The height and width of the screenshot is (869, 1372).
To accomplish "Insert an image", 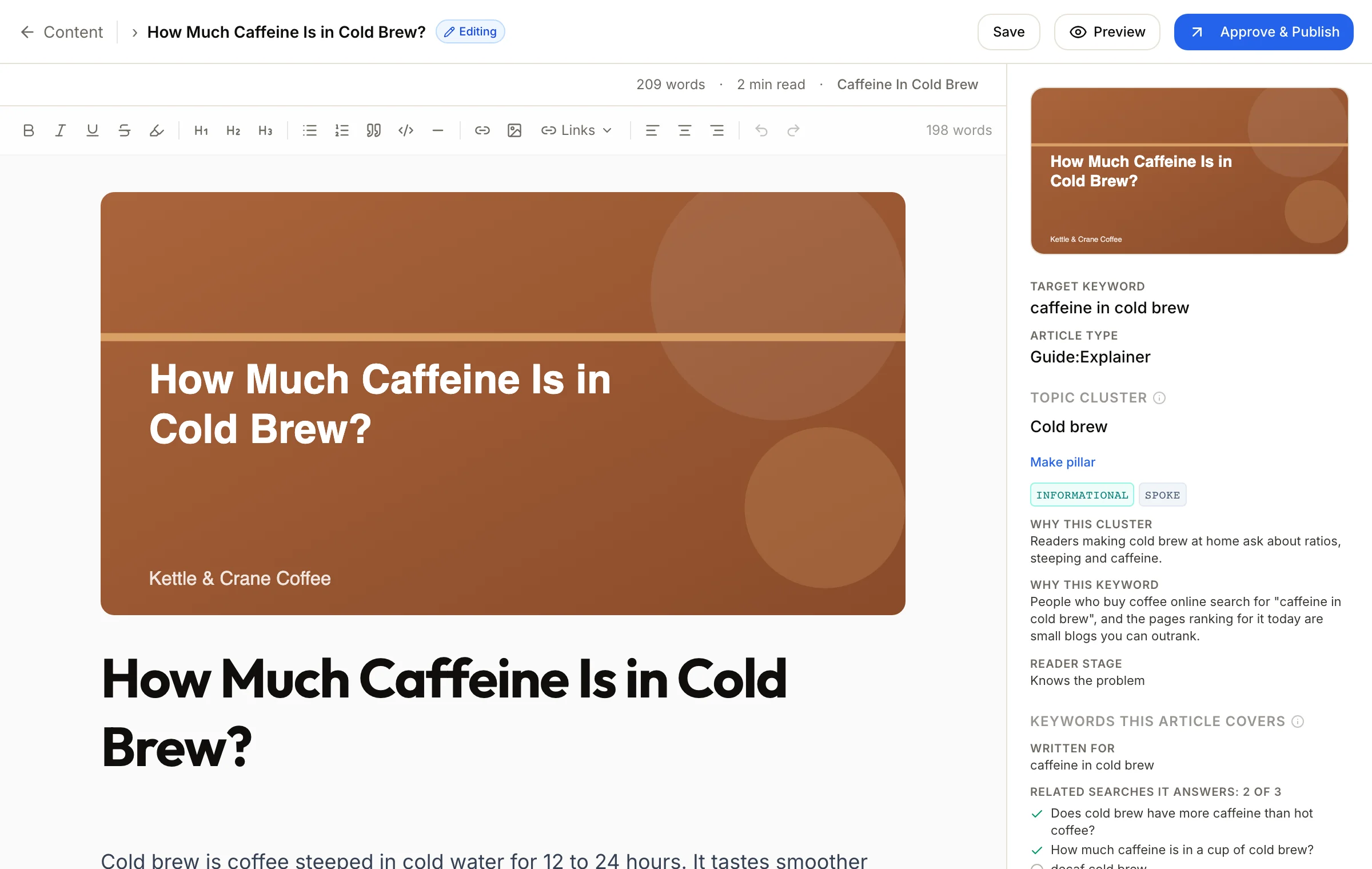I will point(514,130).
